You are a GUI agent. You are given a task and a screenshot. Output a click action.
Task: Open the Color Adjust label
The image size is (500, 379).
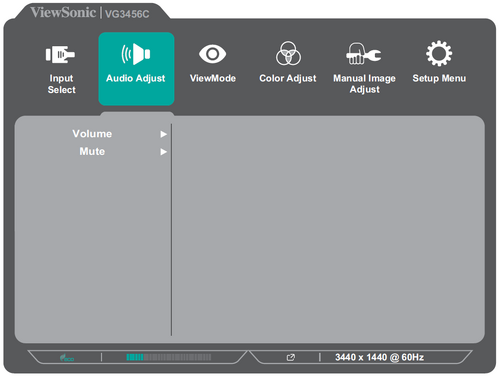click(x=288, y=78)
